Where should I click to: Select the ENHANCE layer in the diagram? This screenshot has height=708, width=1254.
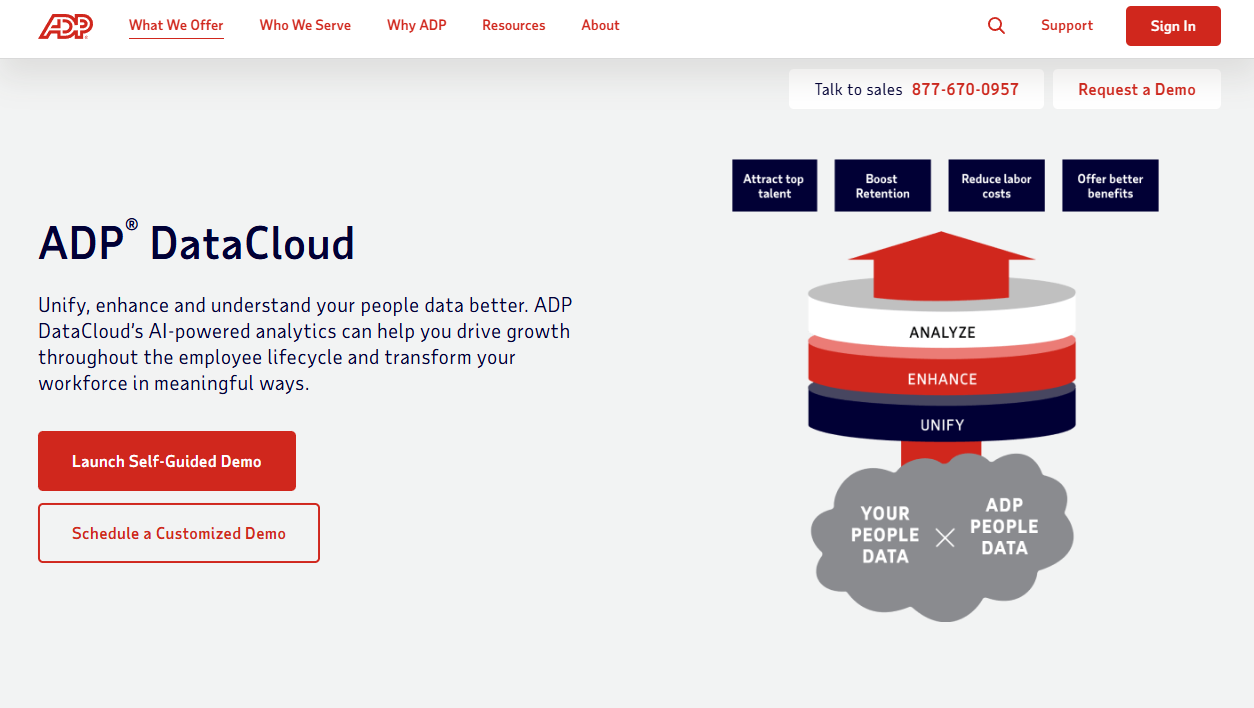941,378
